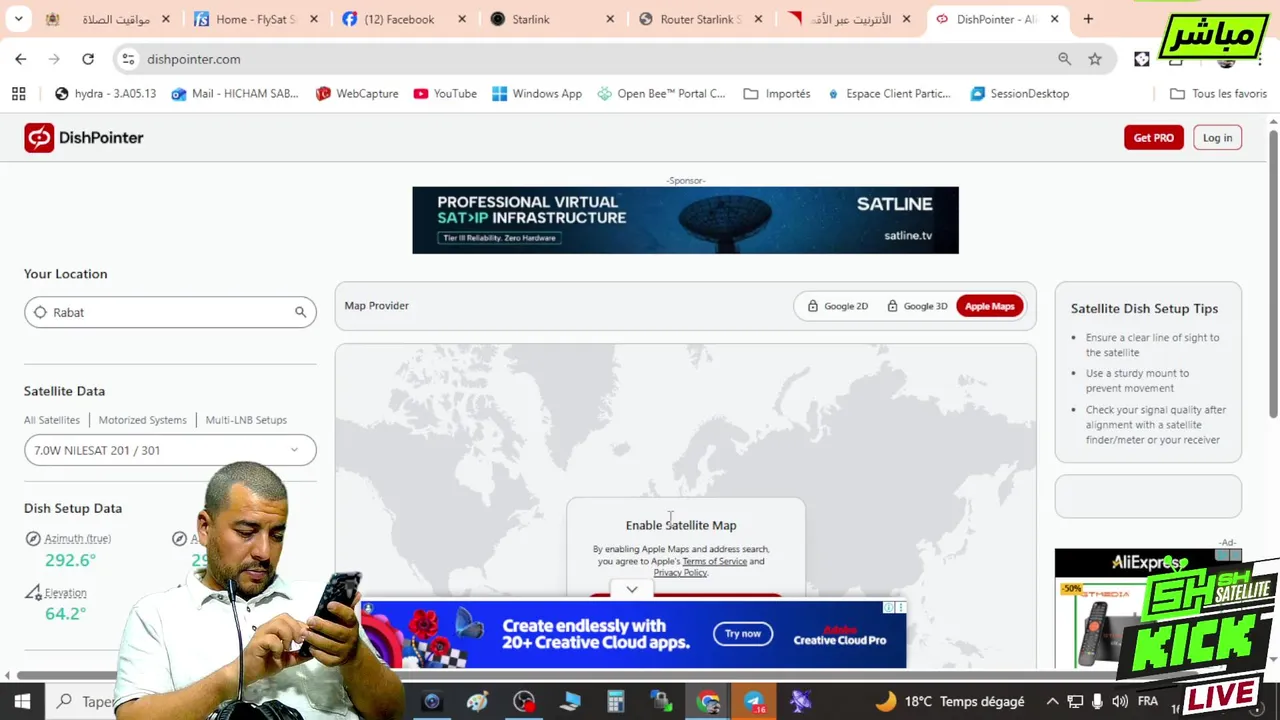Switch to the Router Starlink tab
The height and width of the screenshot is (720, 1280).
[x=701, y=19]
